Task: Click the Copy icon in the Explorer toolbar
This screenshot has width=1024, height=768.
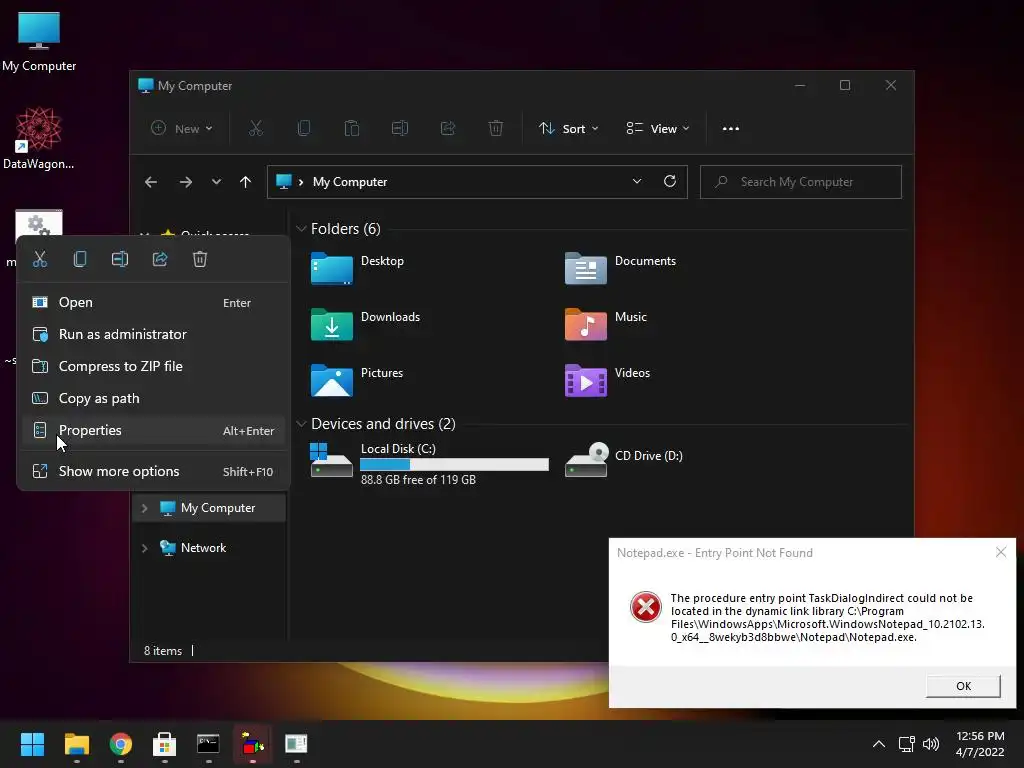Action: tap(304, 129)
